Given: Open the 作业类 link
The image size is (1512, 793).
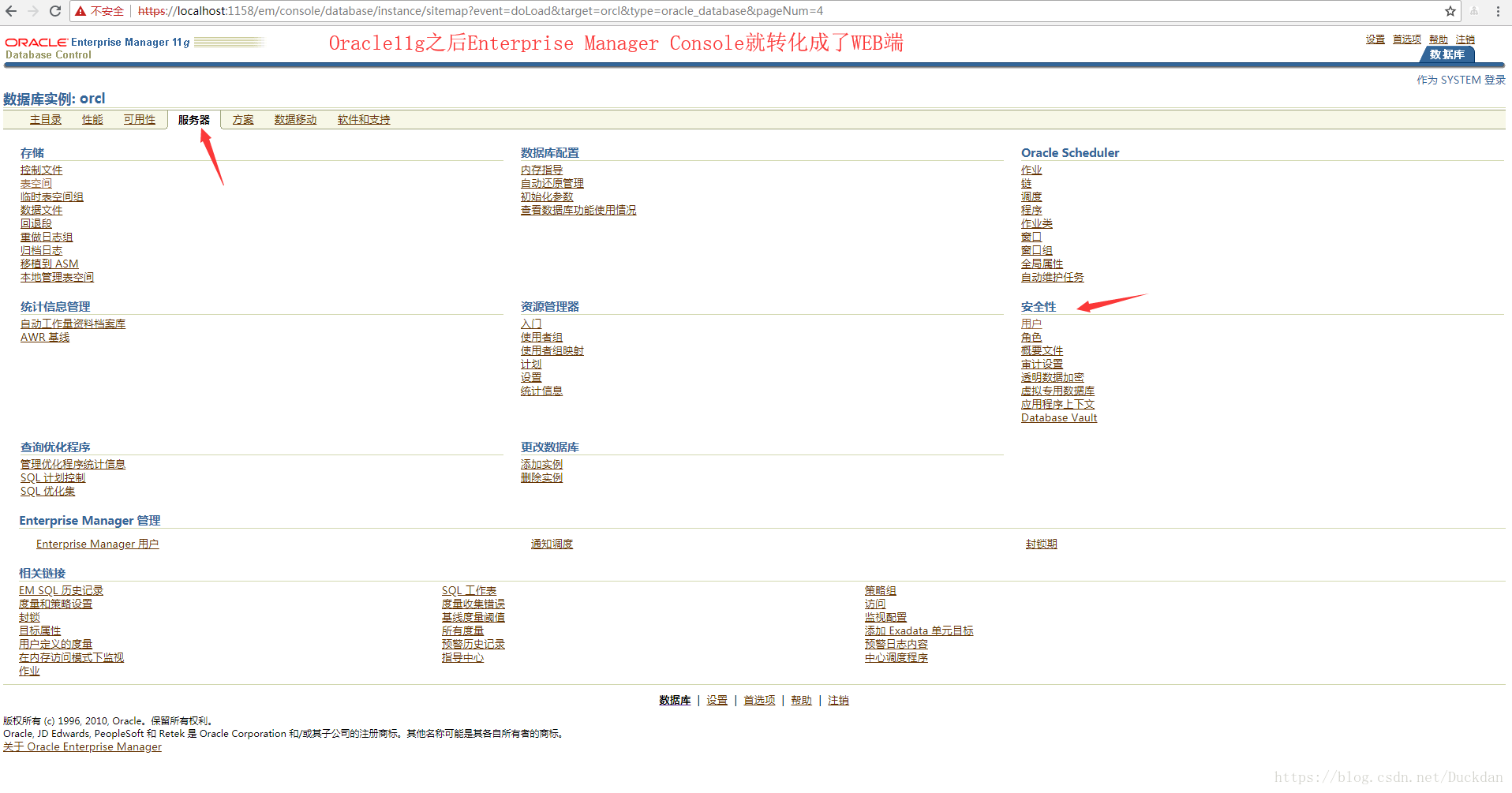Looking at the screenshot, I should pyautogui.click(x=1037, y=224).
